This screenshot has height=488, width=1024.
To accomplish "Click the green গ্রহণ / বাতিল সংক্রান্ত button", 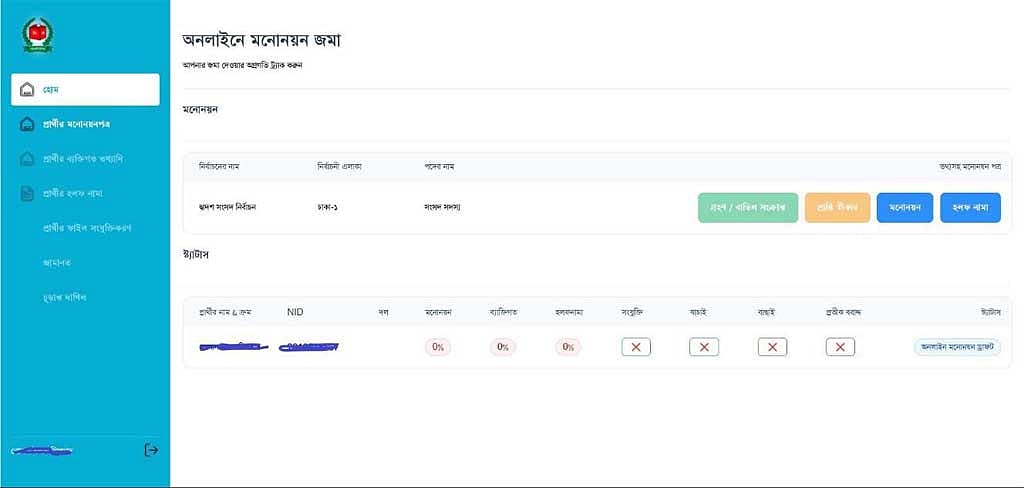I will tap(748, 208).
